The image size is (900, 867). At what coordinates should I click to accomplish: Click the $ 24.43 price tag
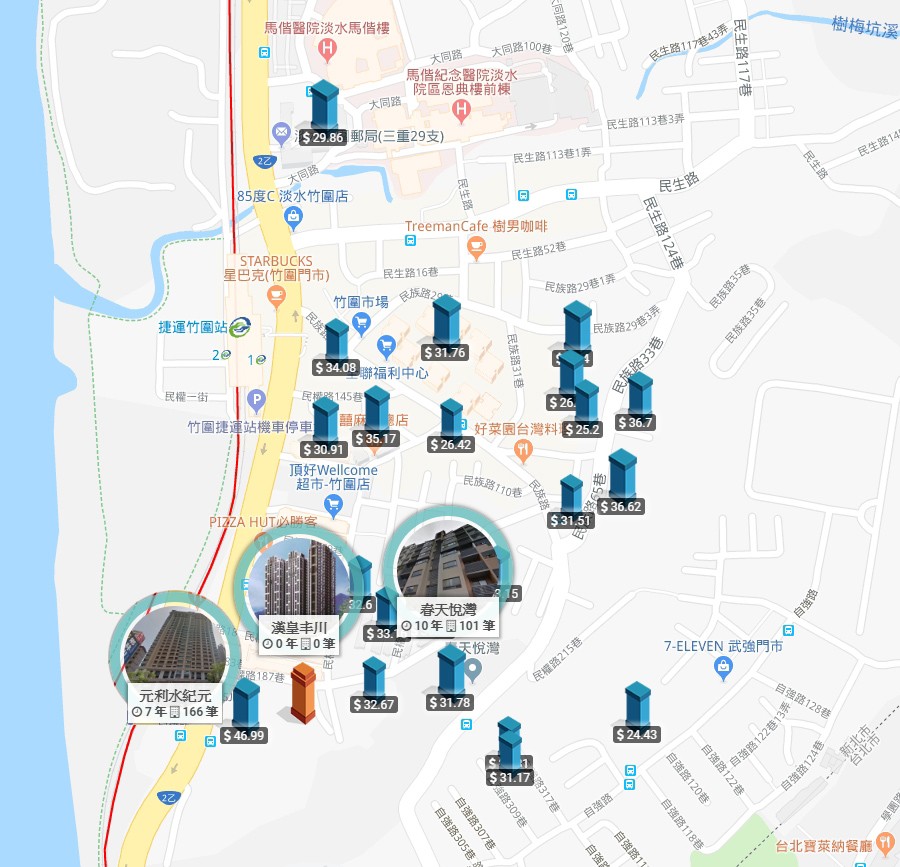pos(637,734)
